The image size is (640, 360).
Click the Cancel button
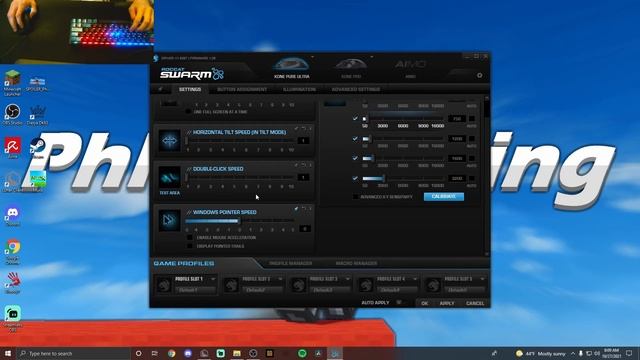pos(475,303)
